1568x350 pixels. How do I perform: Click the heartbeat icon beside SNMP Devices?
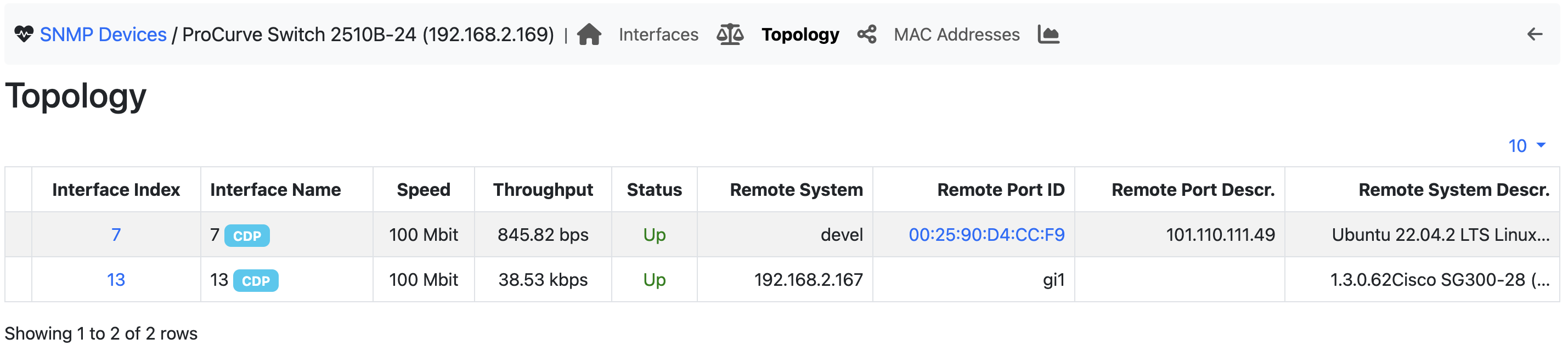coord(24,35)
